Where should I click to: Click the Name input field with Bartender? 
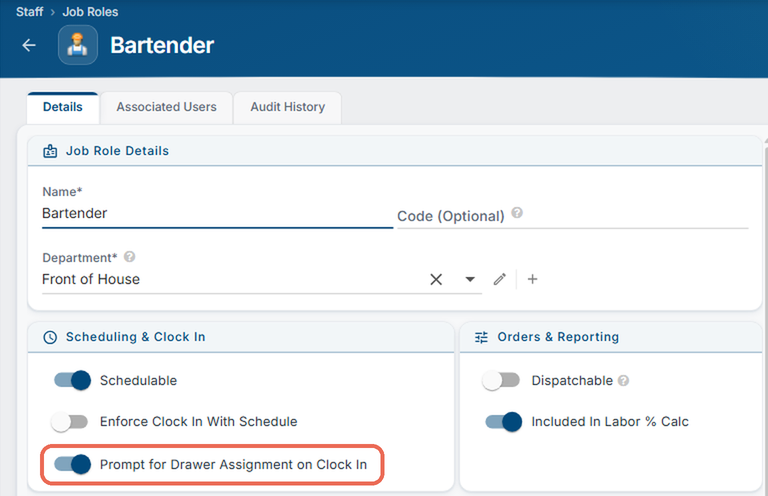pyautogui.click(x=217, y=213)
